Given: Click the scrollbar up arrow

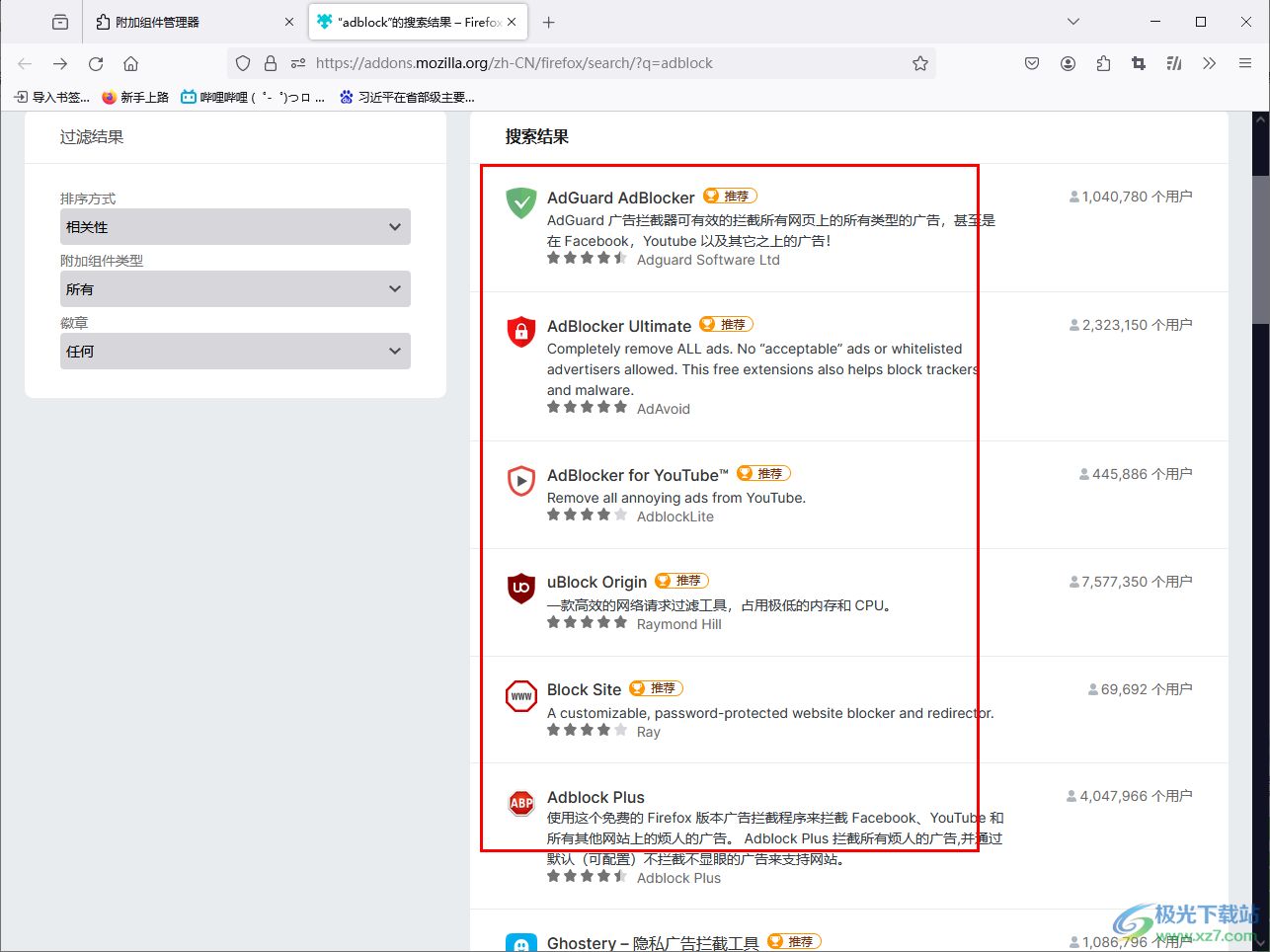Looking at the screenshot, I should (1261, 119).
